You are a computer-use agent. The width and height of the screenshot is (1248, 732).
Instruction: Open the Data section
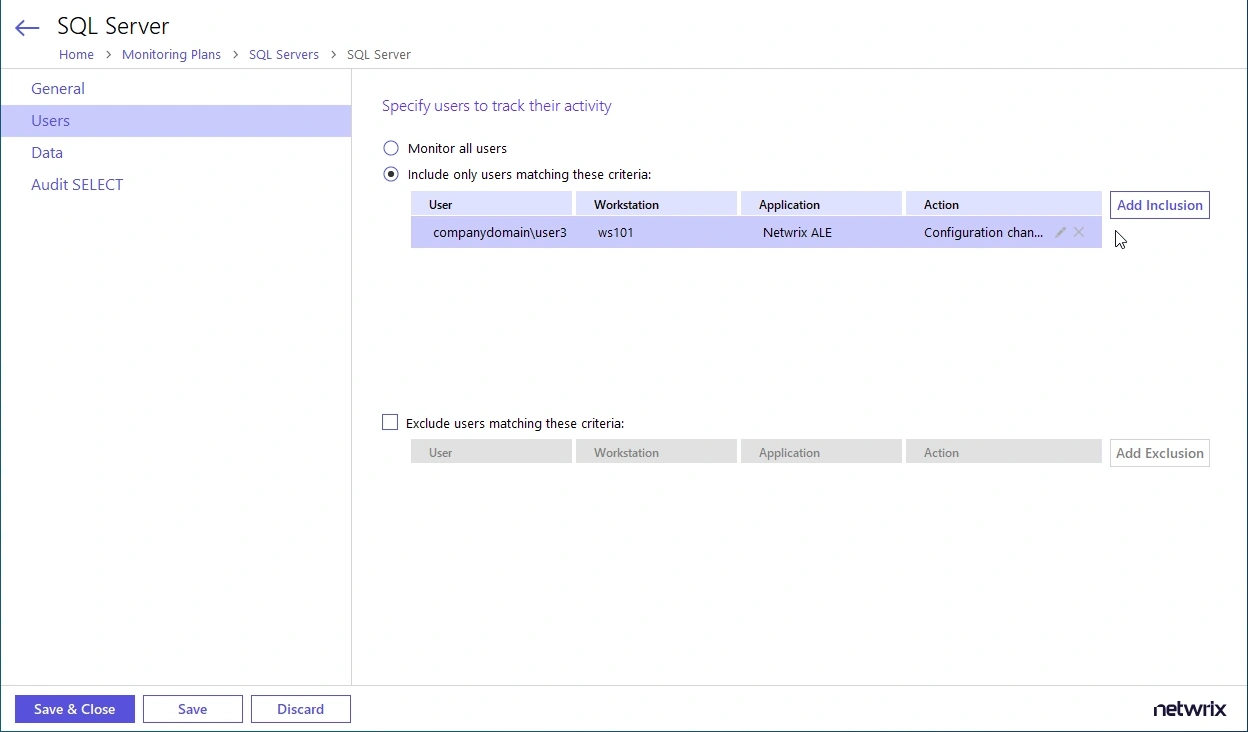click(46, 152)
